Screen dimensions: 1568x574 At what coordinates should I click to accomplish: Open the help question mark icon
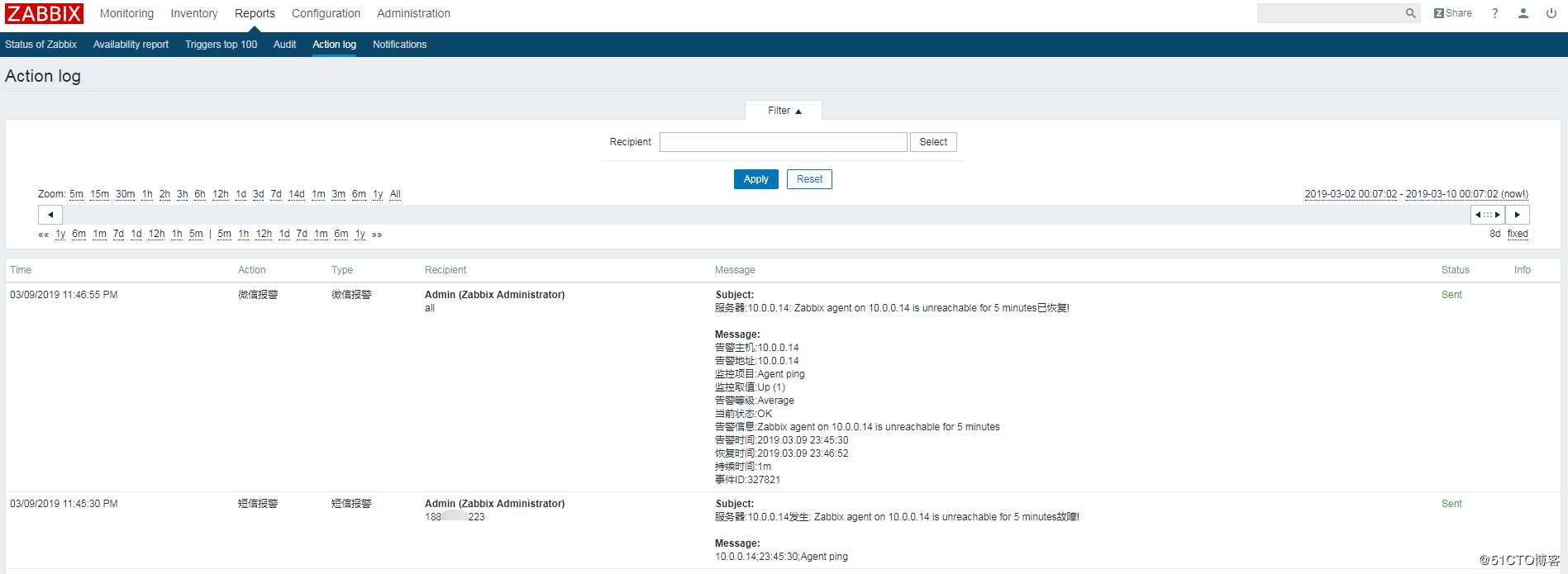[x=1495, y=13]
